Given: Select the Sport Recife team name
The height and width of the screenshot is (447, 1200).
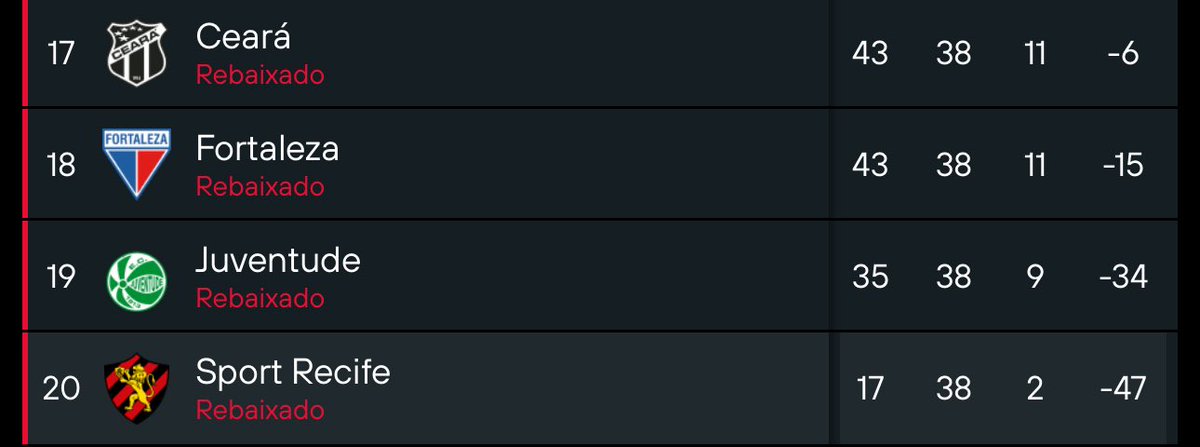Looking at the screenshot, I should [292, 372].
